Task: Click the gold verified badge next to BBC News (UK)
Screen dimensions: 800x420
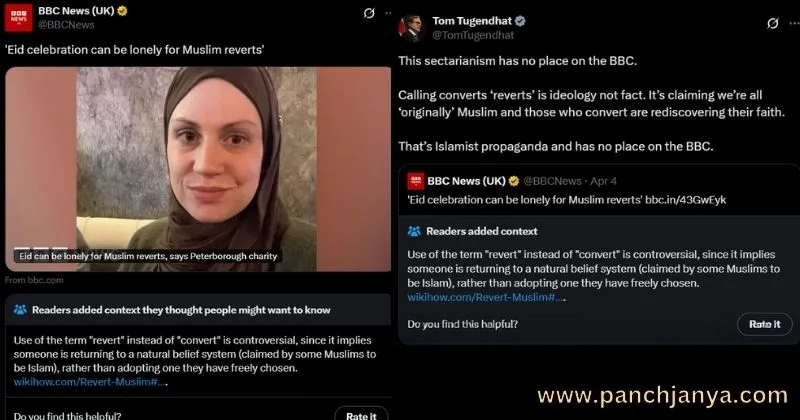Action: point(122,11)
